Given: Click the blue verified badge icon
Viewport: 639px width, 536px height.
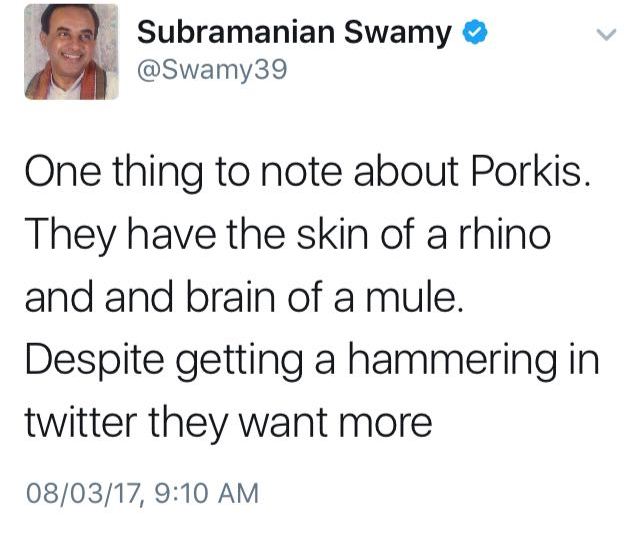Looking at the screenshot, I should point(476,34).
